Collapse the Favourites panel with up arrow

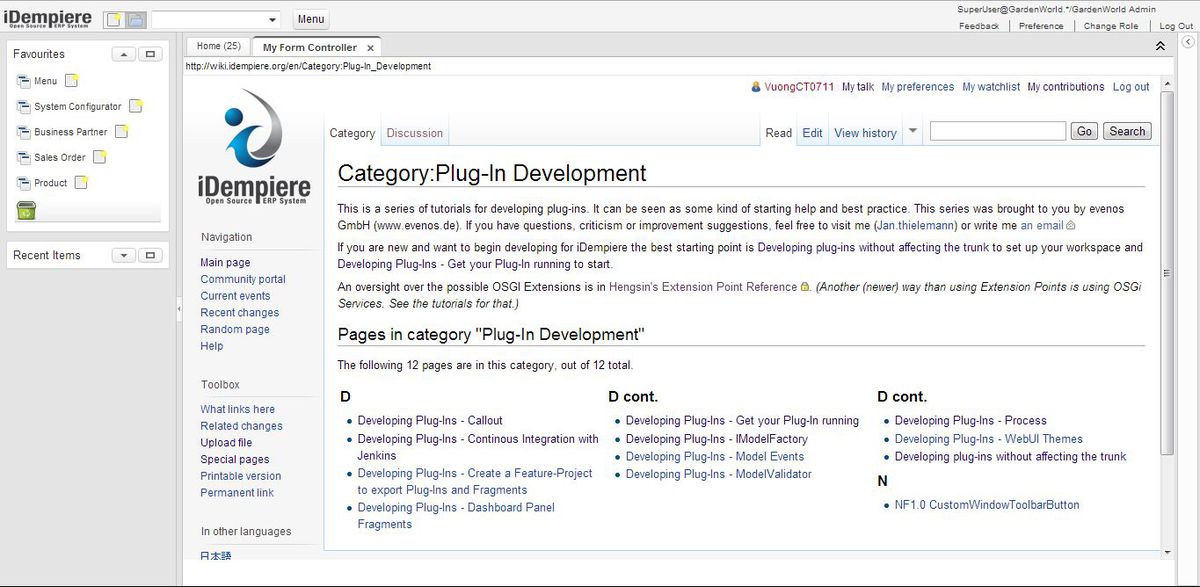click(x=122, y=54)
